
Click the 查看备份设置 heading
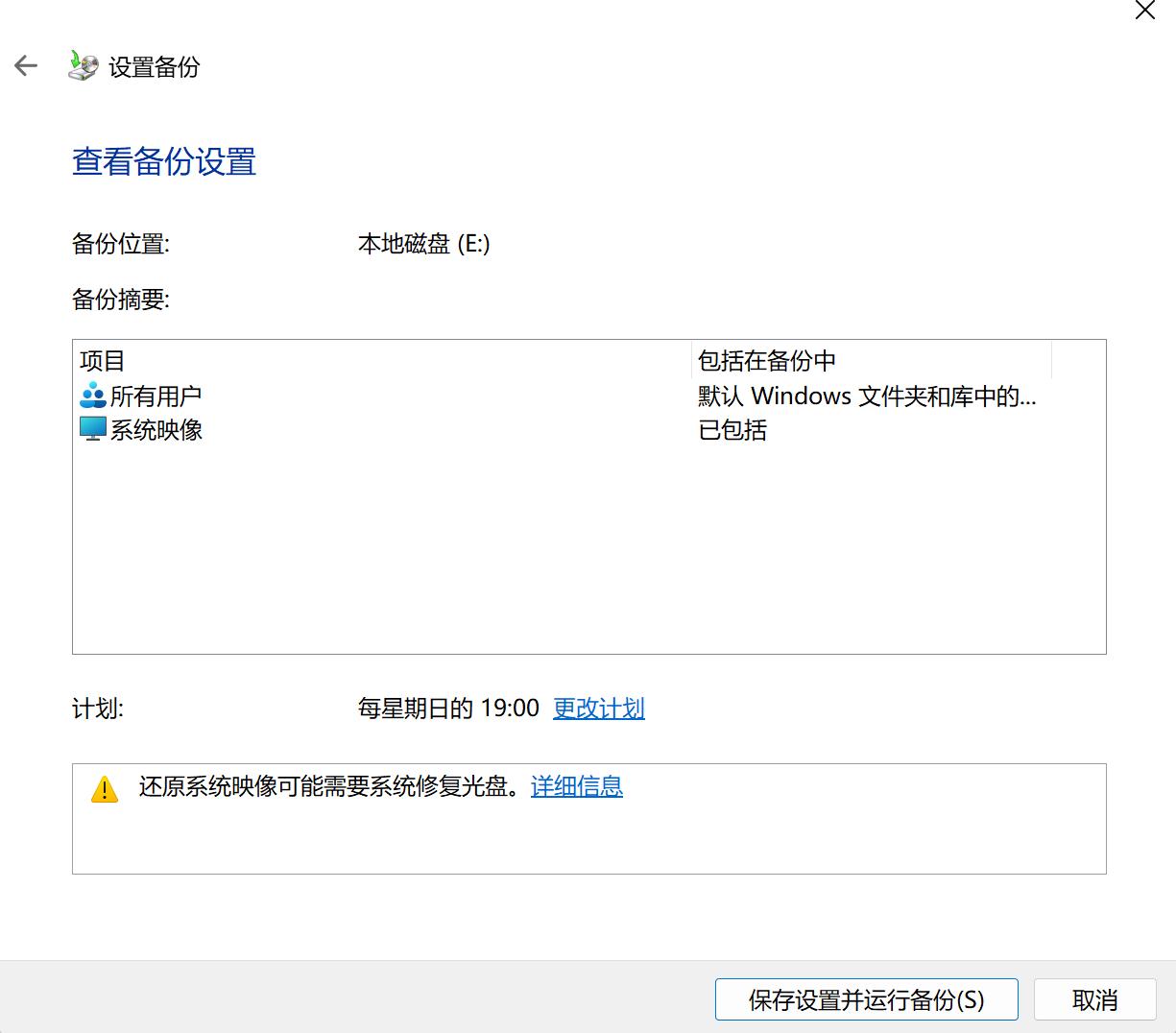pyautogui.click(x=164, y=161)
